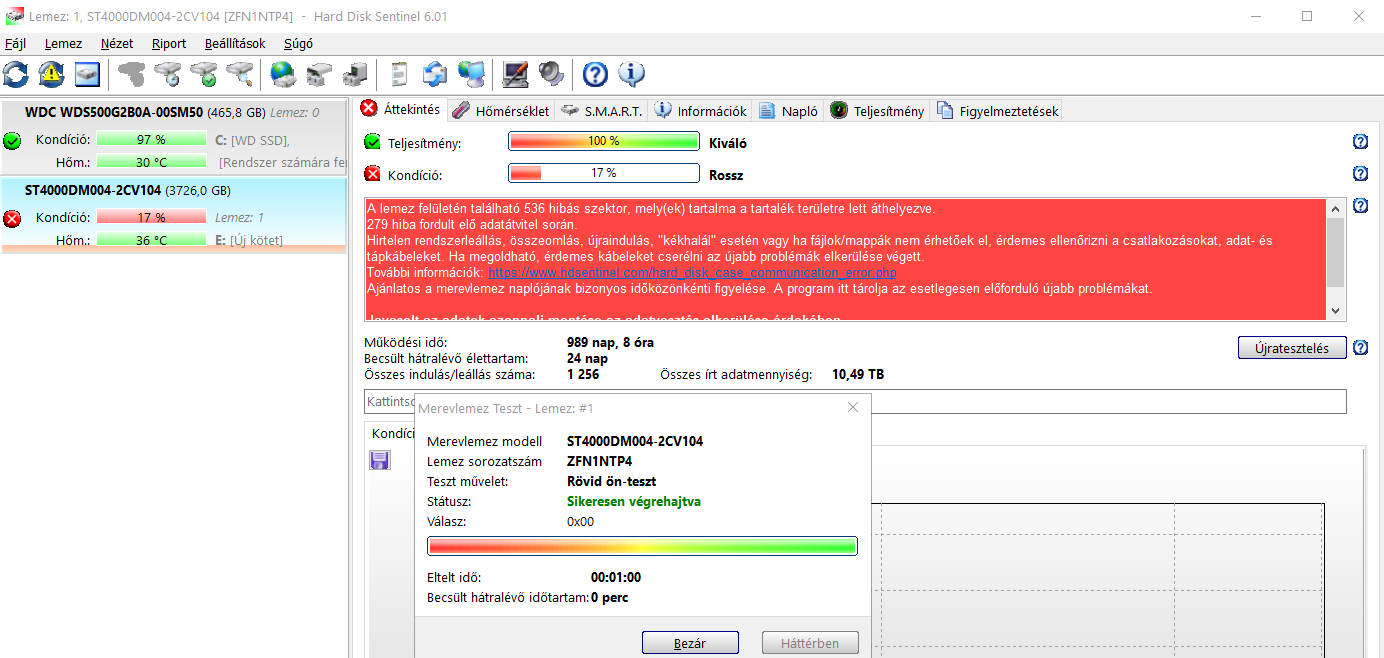This screenshot has height=658, width=1384.
Task: Click the blue disk panel toolbar icon
Action: point(88,74)
